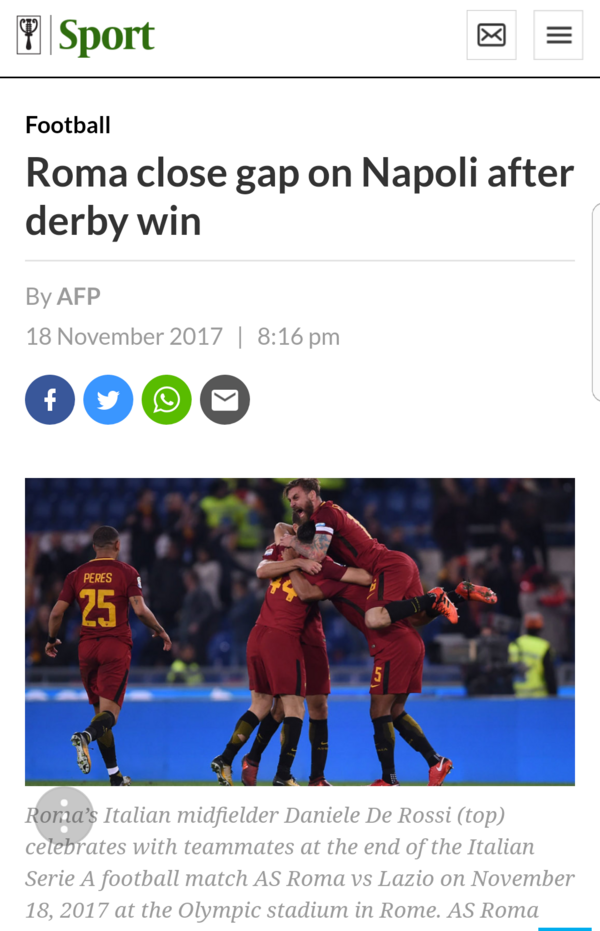The width and height of the screenshot is (600, 931).
Task: Share the article on Facebook
Action: (x=50, y=400)
